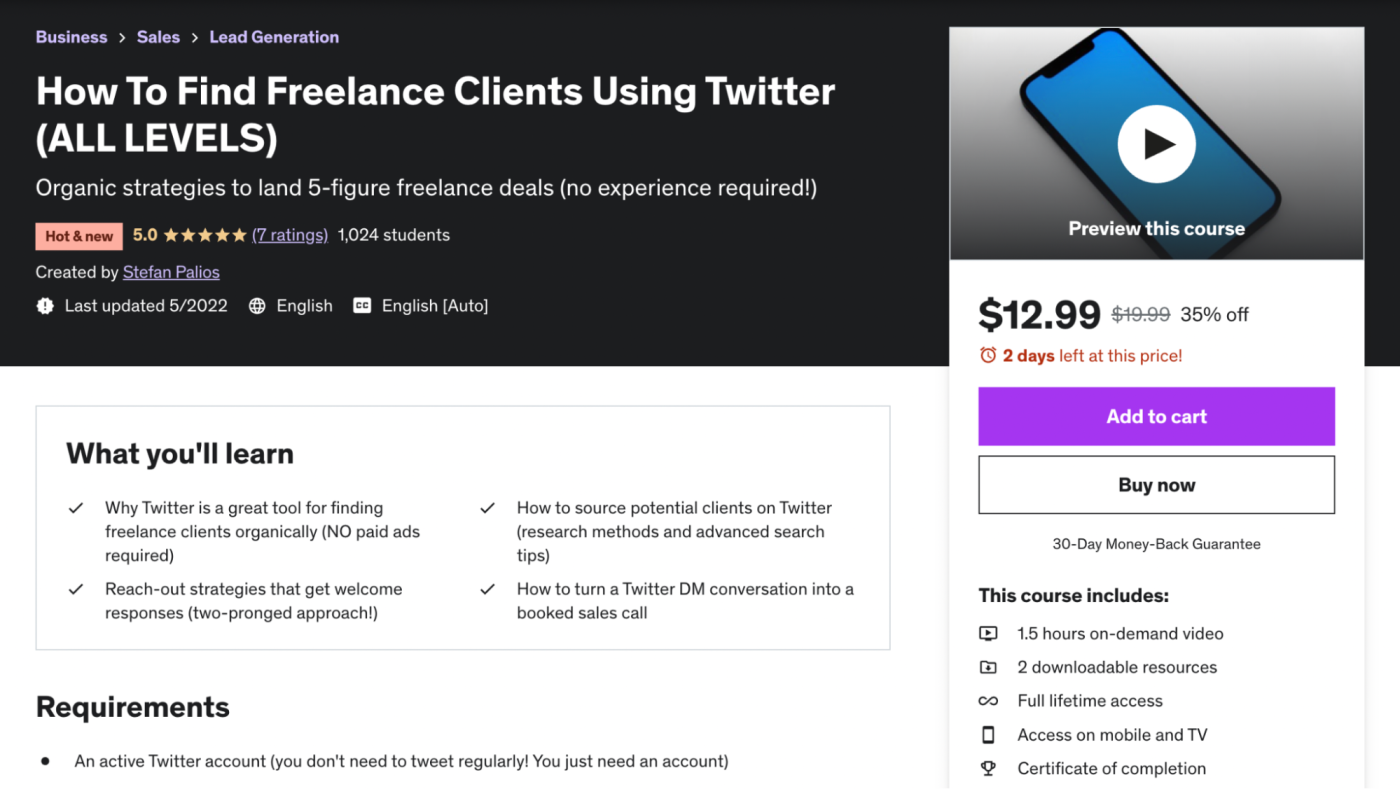Open the Business breadcrumb category

coord(71,37)
